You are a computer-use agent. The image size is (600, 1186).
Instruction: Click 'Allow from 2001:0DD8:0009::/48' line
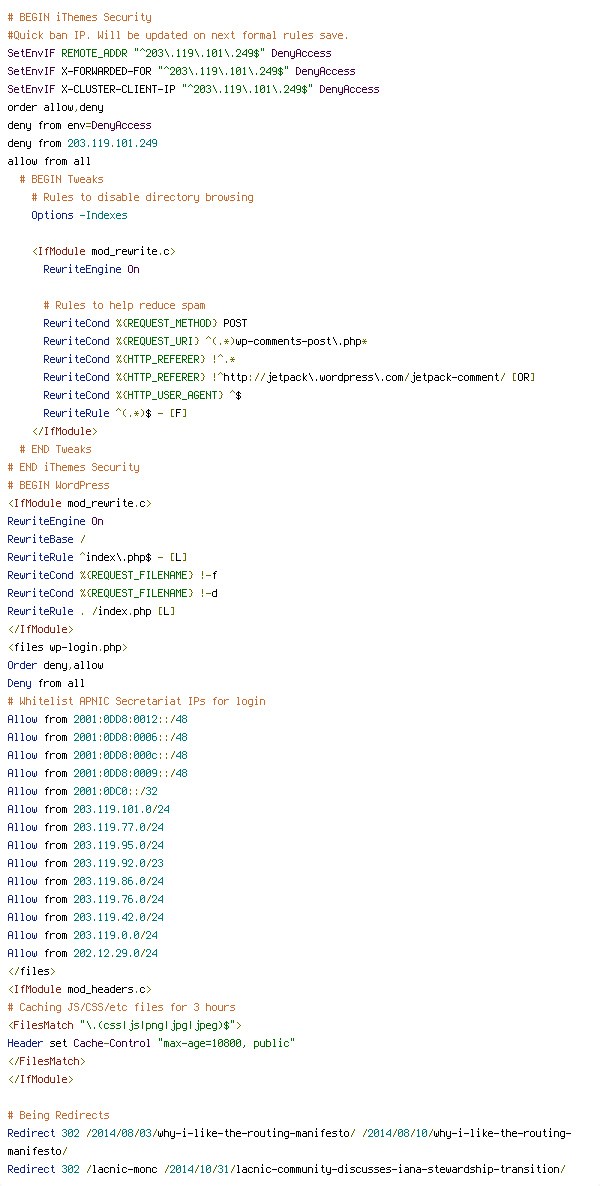point(98,774)
